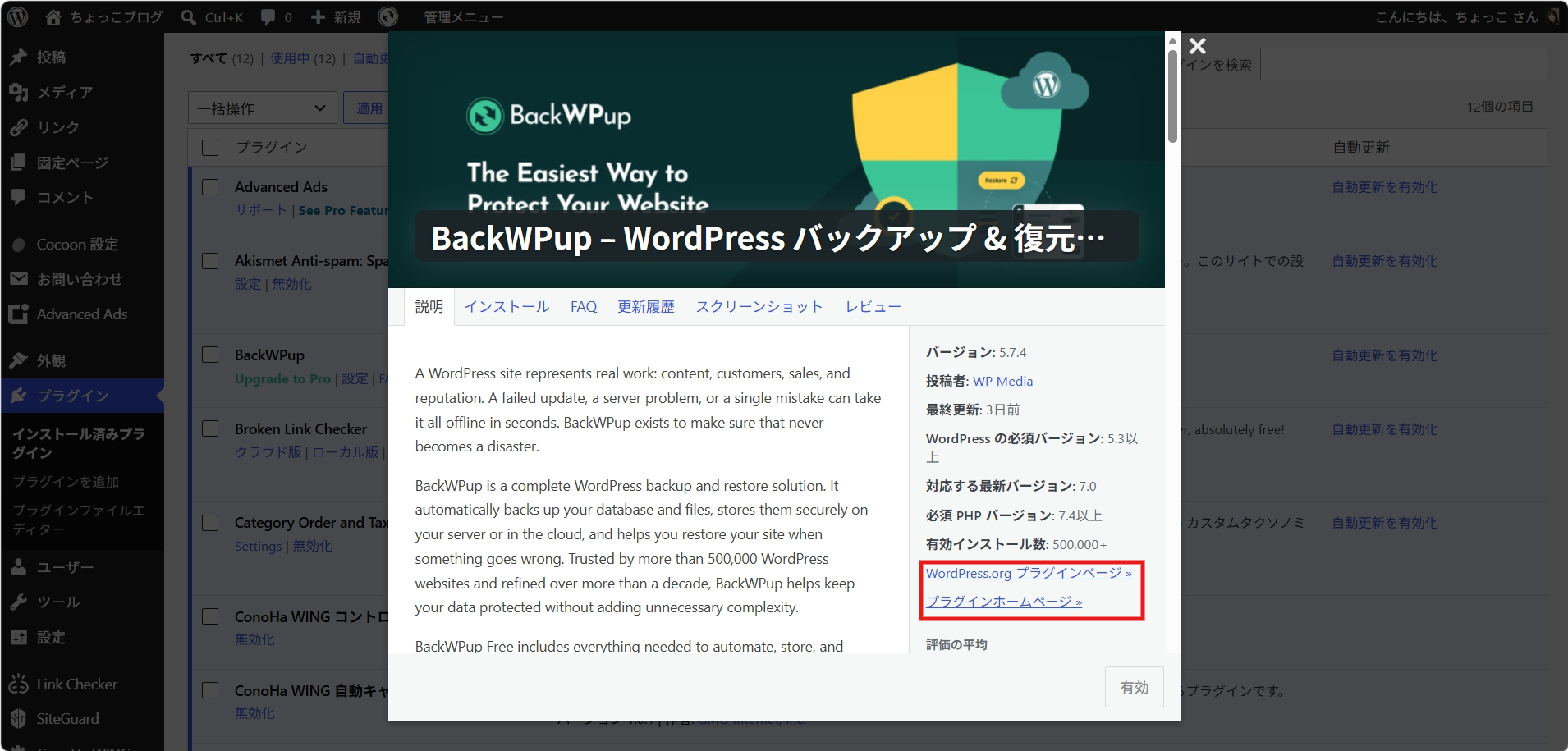Click 無効化 under Akismet Anti-spam
This screenshot has width=1568, height=751.
pos(291,284)
